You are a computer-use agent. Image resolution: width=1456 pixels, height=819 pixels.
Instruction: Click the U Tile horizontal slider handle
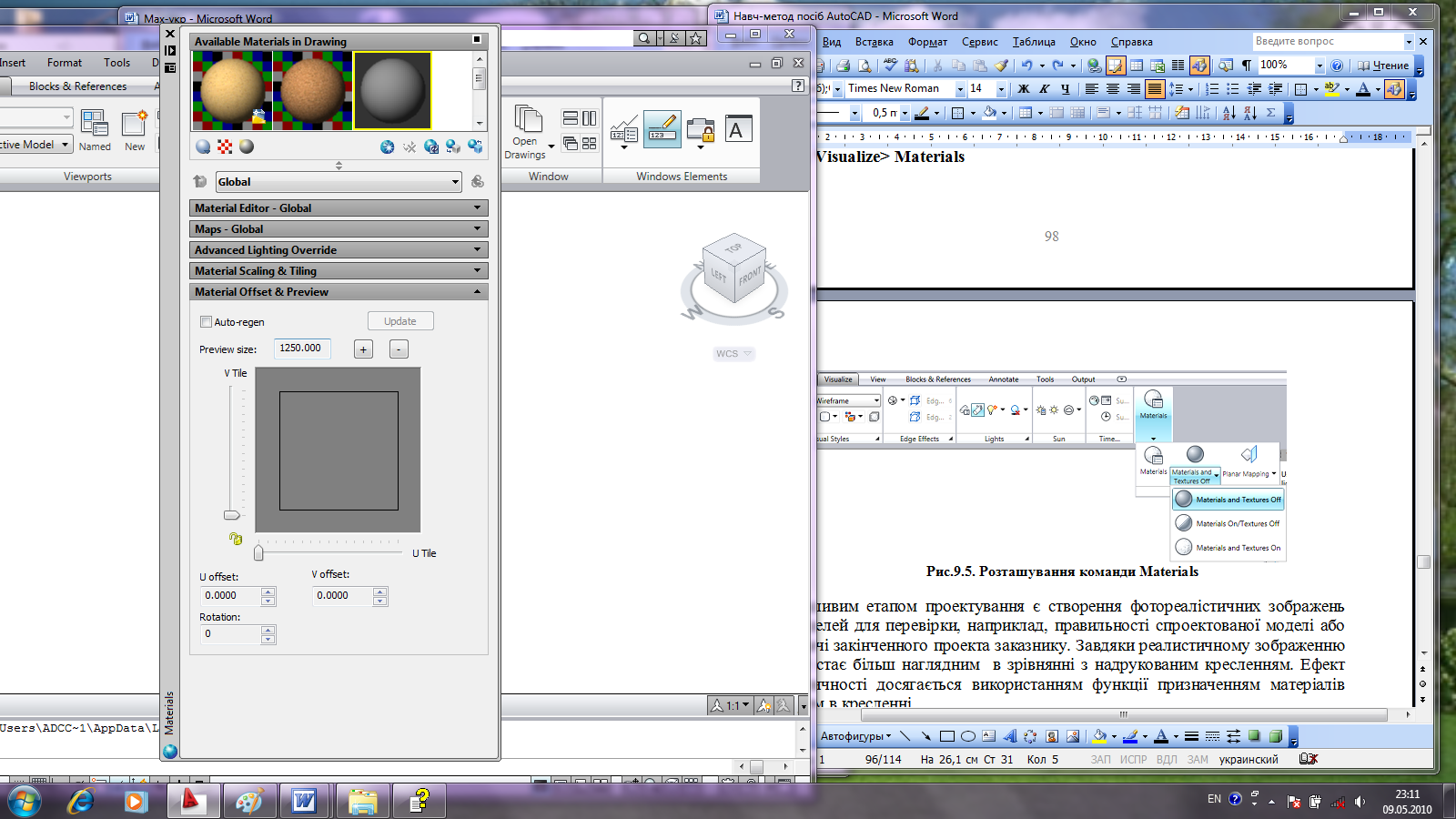click(x=258, y=552)
